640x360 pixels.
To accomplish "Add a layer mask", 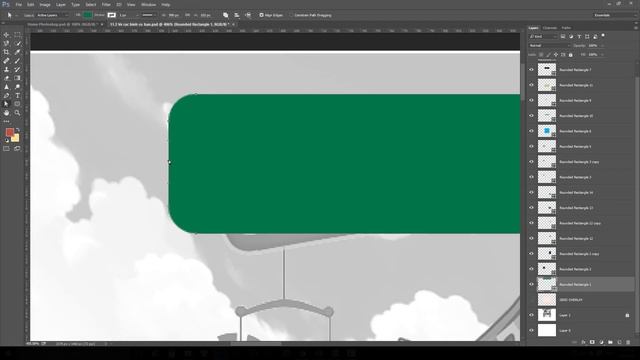I will 592,342.
